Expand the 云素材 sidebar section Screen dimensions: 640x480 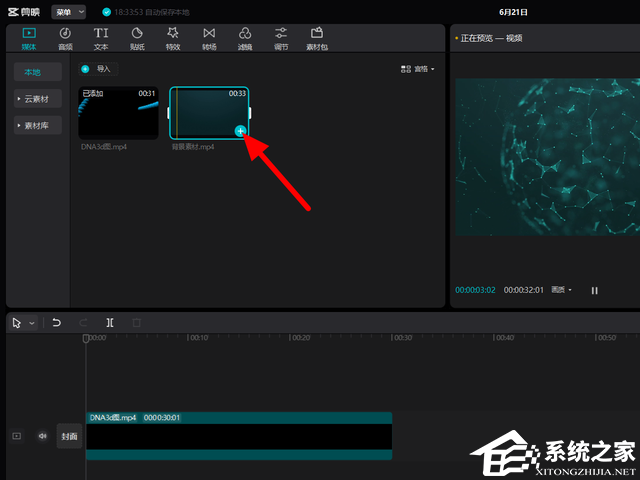(x=38, y=99)
